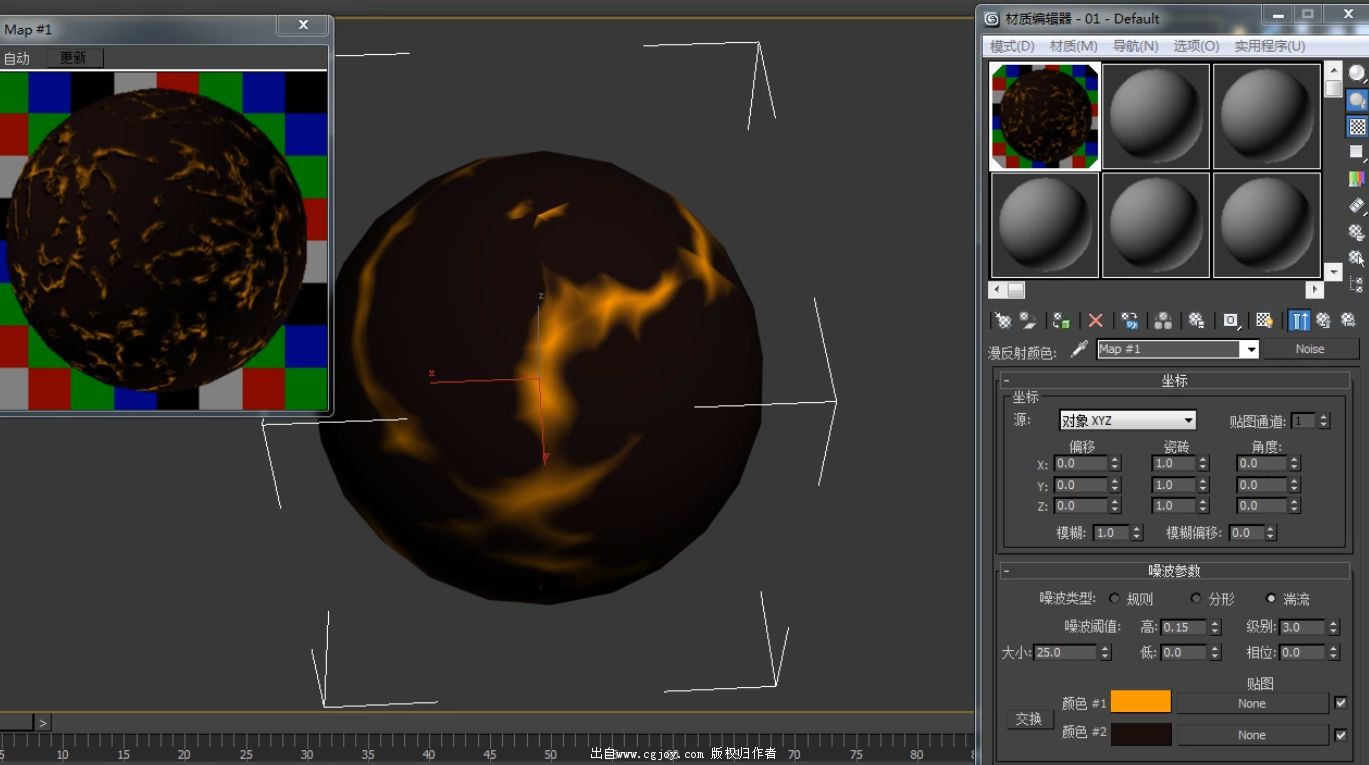Click the 级别 levels spinner arrows
The height and width of the screenshot is (765, 1369).
1332,627
